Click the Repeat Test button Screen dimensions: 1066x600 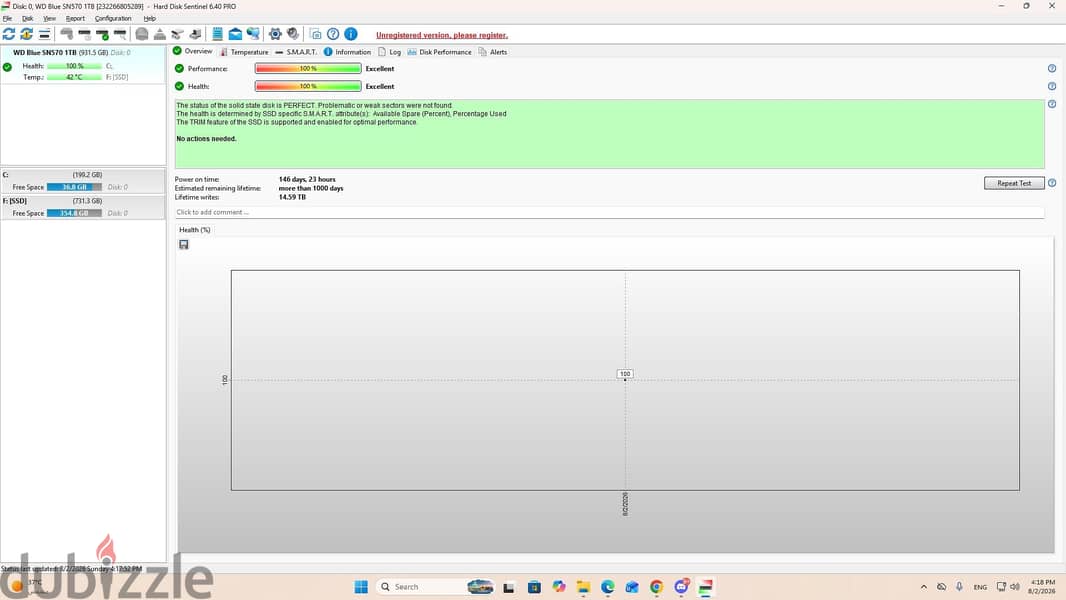pyautogui.click(x=1014, y=183)
